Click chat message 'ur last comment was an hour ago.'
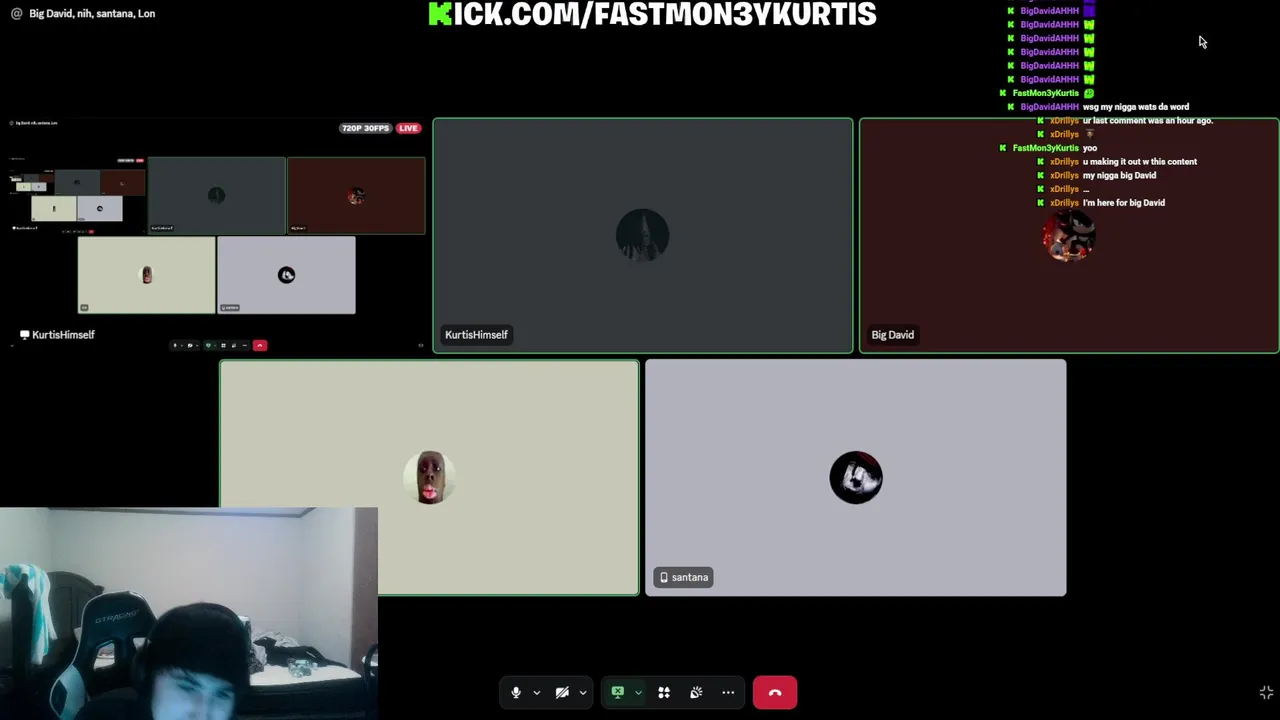This screenshot has width=1280, height=720. tap(1148, 121)
